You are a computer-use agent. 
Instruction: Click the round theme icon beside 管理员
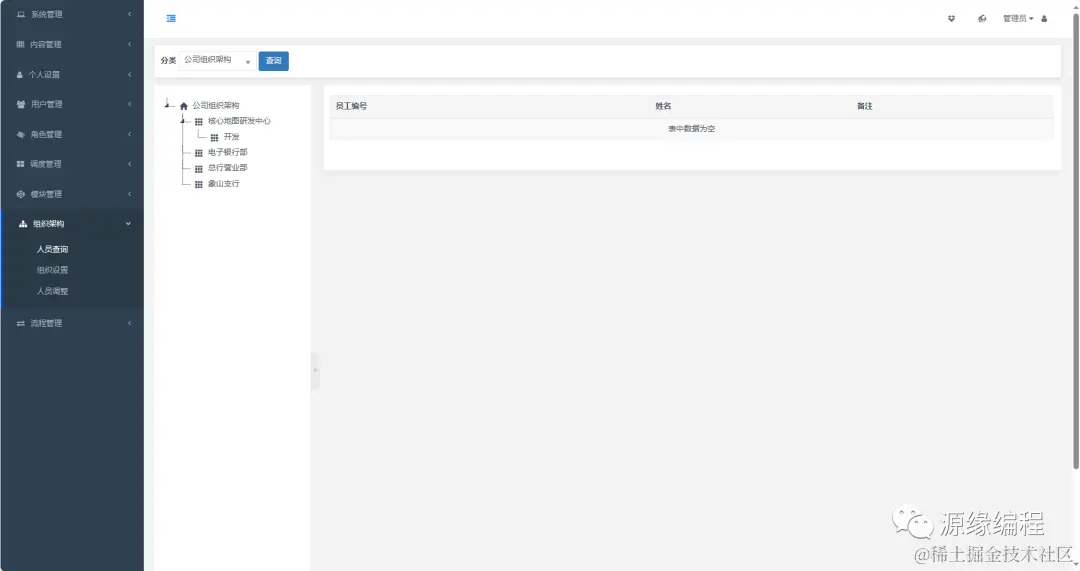pos(982,19)
